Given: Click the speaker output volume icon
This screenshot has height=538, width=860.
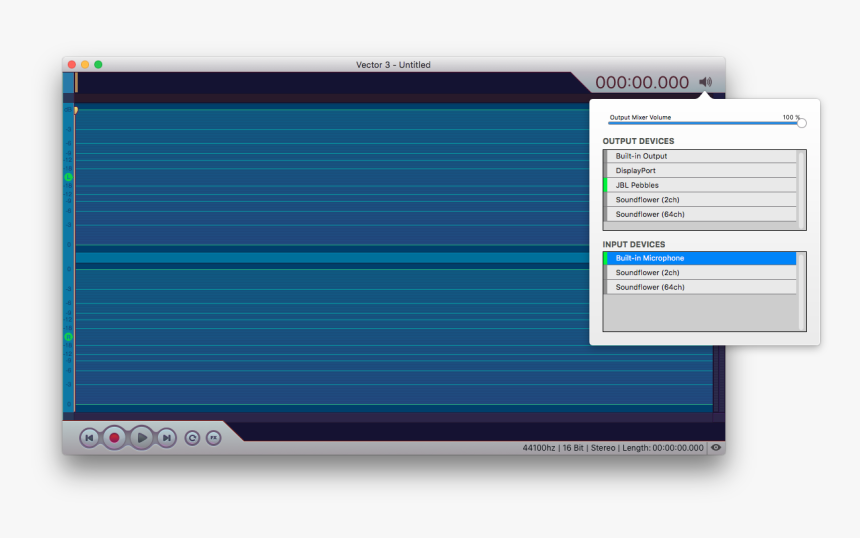Looking at the screenshot, I should click(x=705, y=82).
